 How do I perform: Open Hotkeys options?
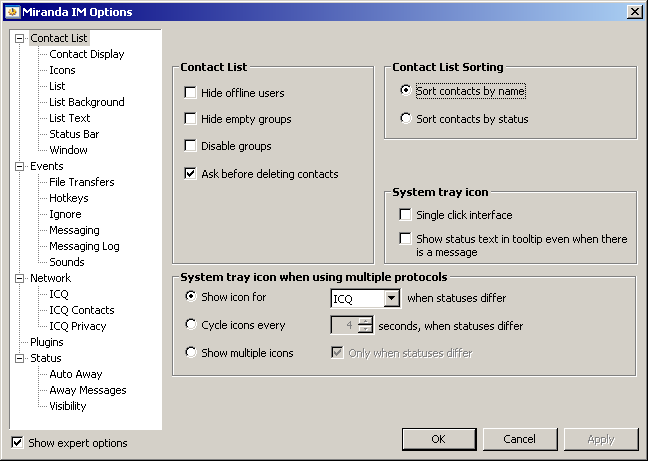tap(69, 198)
